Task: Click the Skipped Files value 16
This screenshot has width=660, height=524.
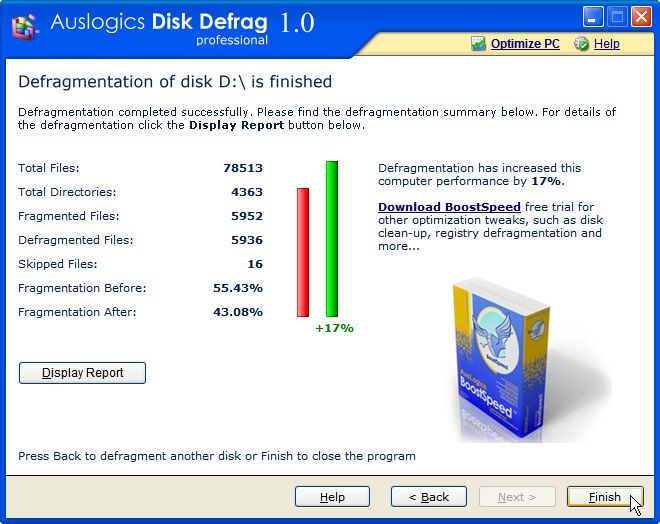Action: [255, 264]
